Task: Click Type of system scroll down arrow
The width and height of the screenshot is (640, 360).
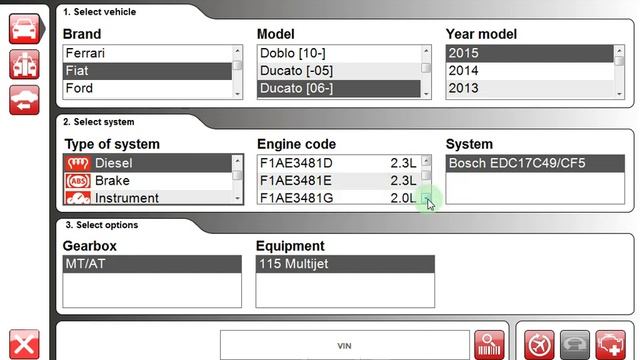Action: (x=237, y=198)
